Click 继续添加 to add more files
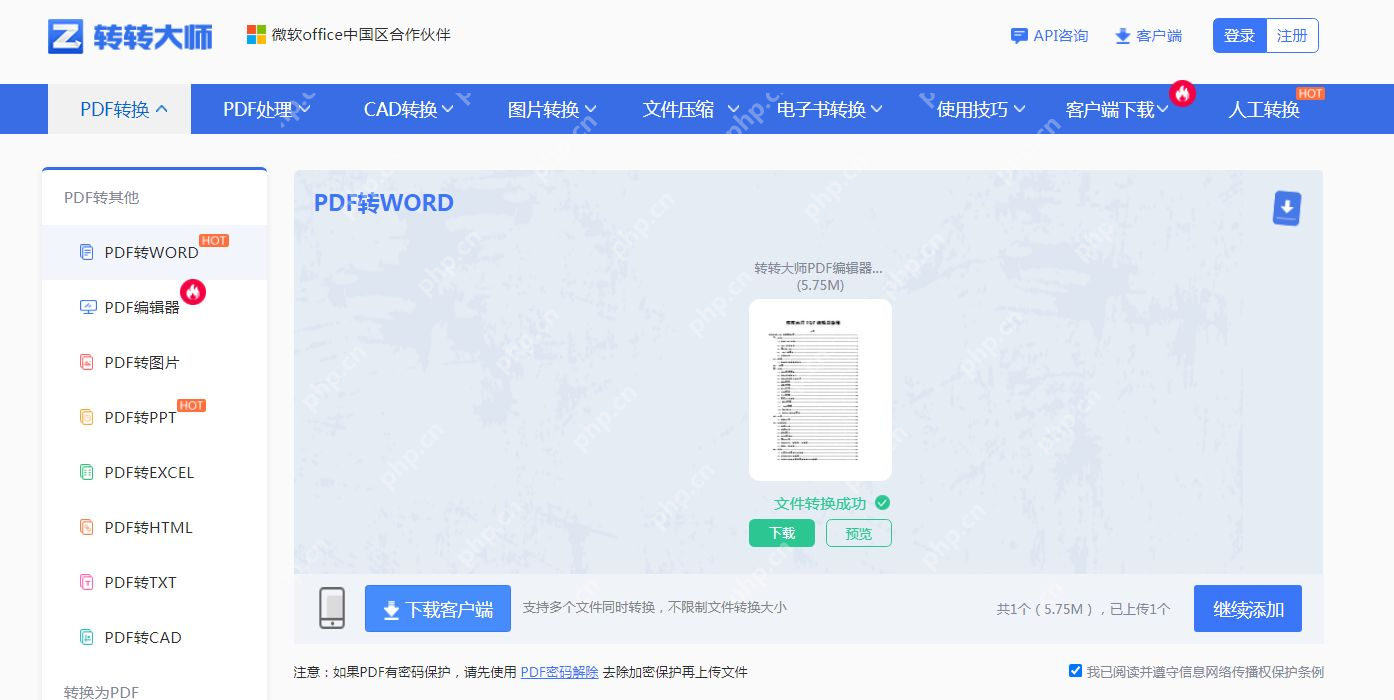The width and height of the screenshot is (1394, 700). tap(1247, 608)
